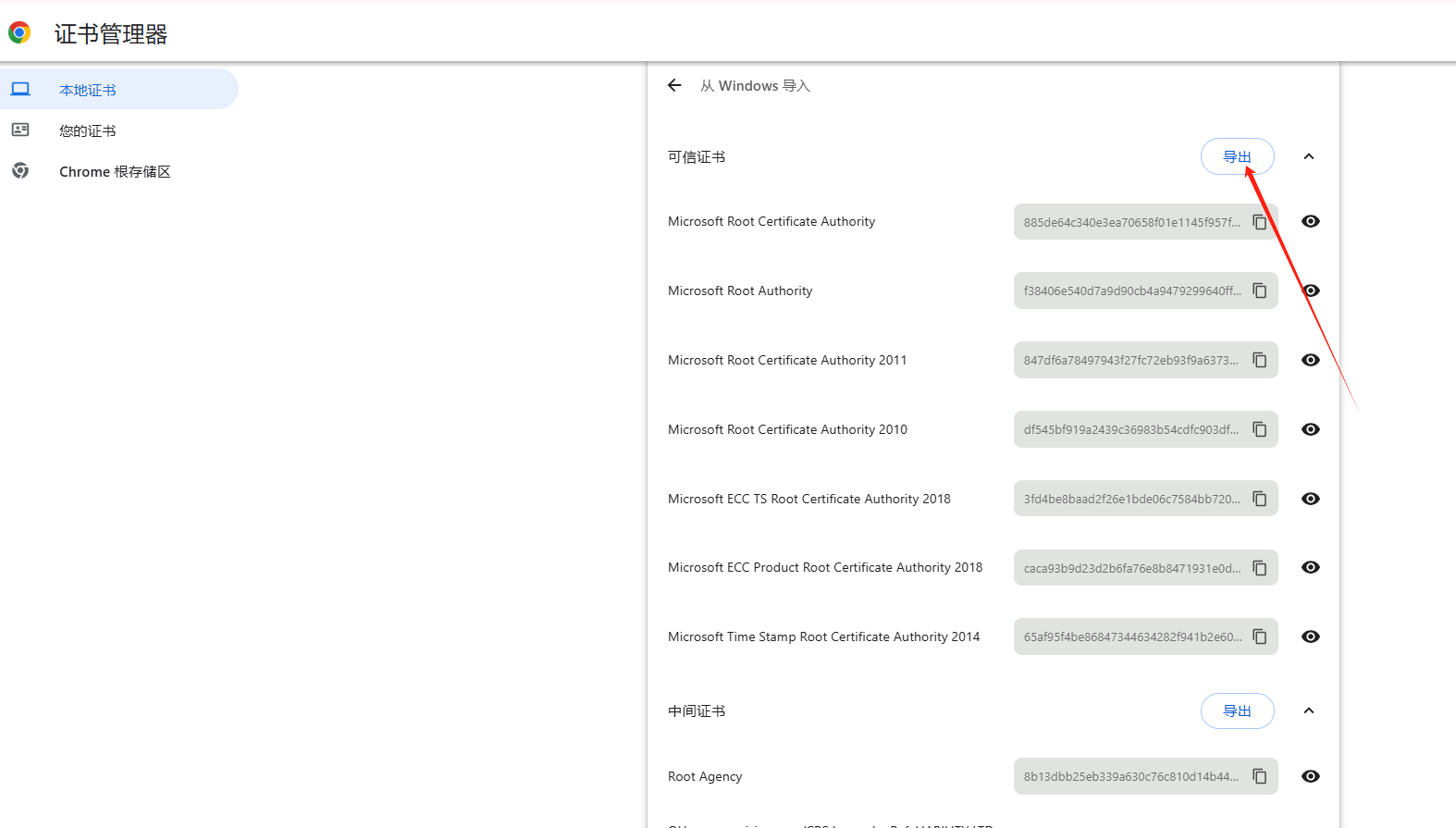Copy hash of Root Agency certificate
This screenshot has width=1456, height=828.
[1260, 776]
